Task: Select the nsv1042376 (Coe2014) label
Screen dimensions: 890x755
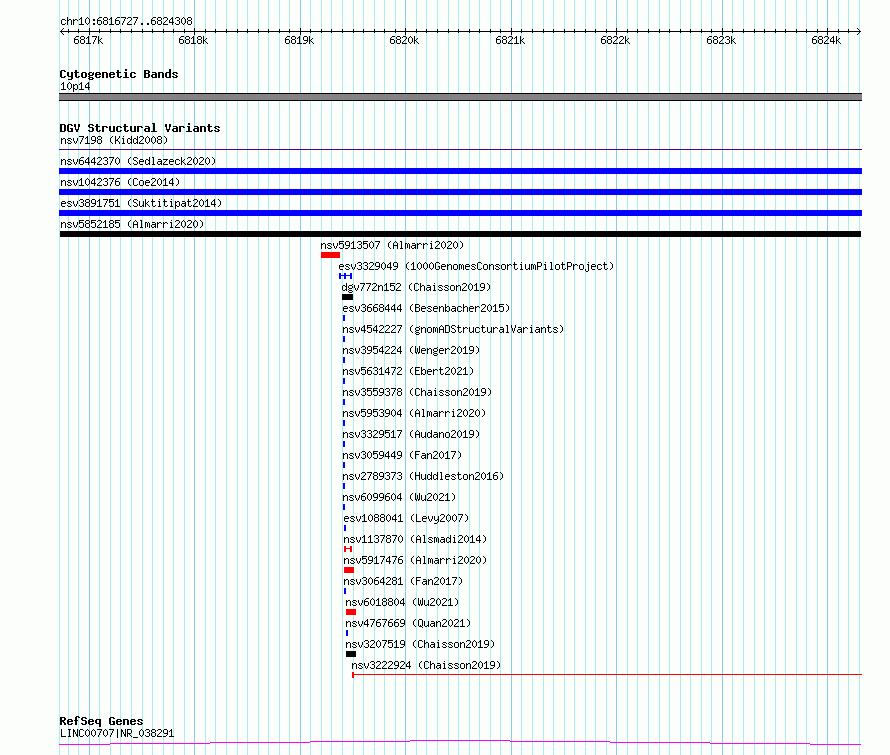Action: pos(120,182)
